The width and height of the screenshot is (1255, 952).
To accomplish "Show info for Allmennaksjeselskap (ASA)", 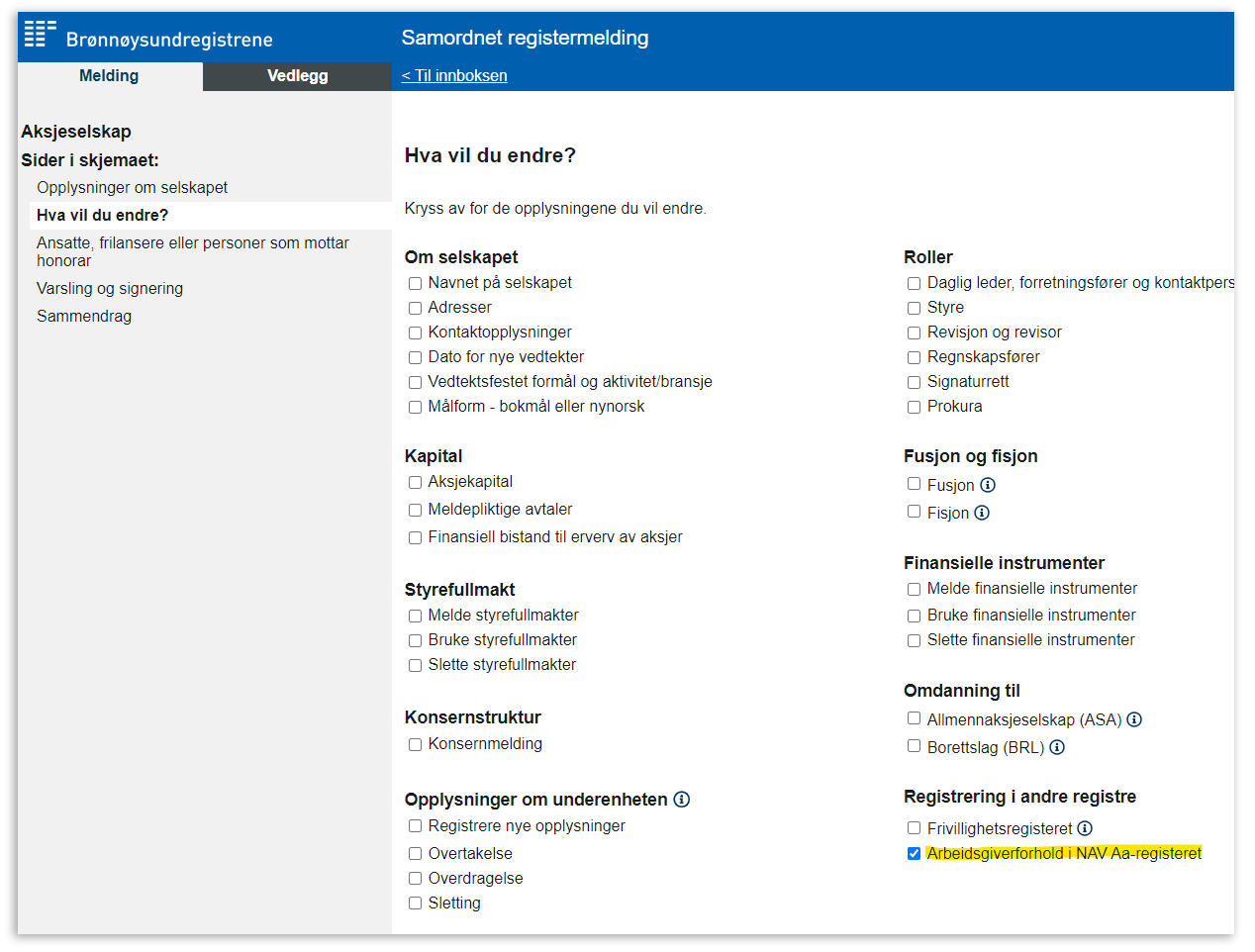I will click(x=1134, y=719).
